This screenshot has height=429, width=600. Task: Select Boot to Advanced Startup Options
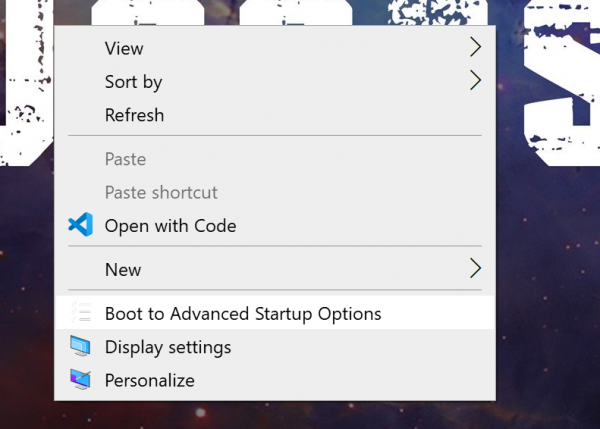pyautogui.click(x=243, y=313)
